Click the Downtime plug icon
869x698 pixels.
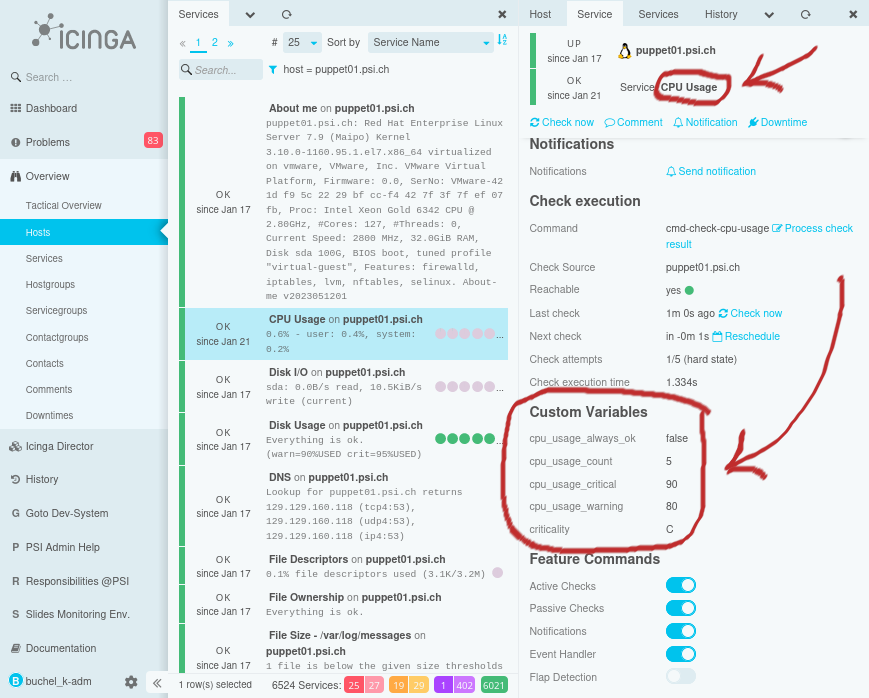click(x=753, y=123)
